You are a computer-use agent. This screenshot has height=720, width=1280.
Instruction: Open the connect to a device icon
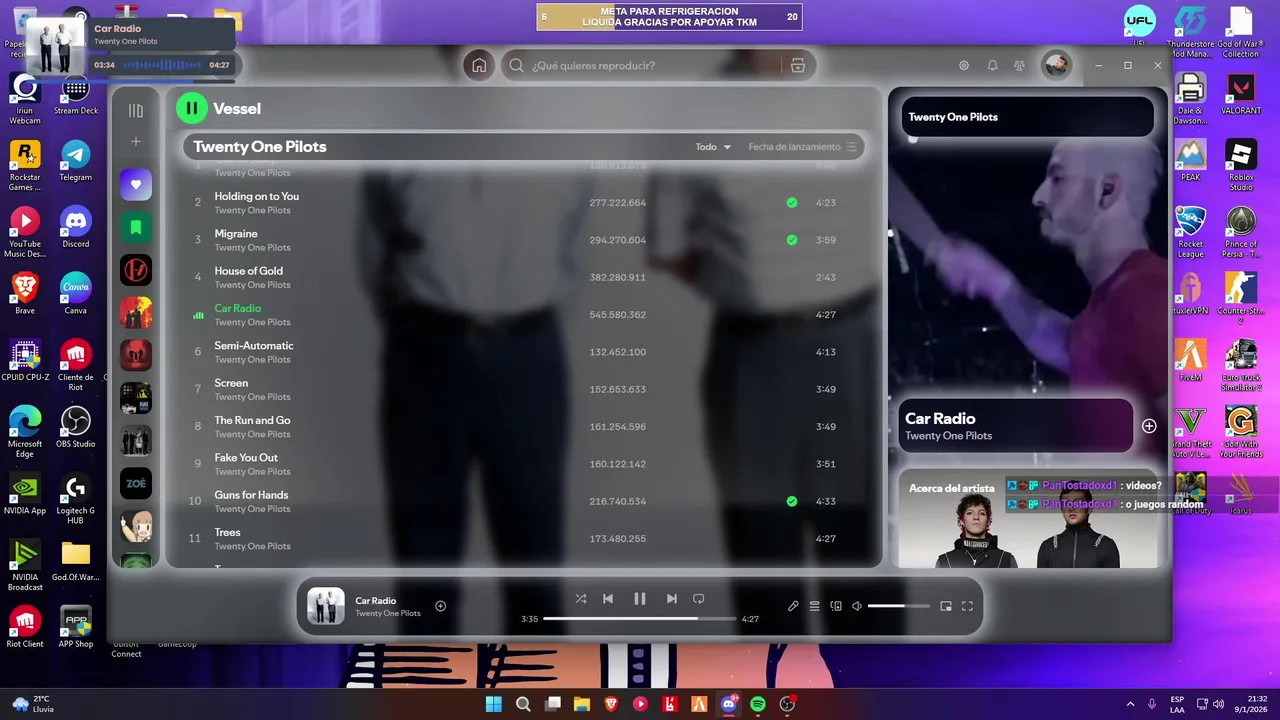point(836,606)
